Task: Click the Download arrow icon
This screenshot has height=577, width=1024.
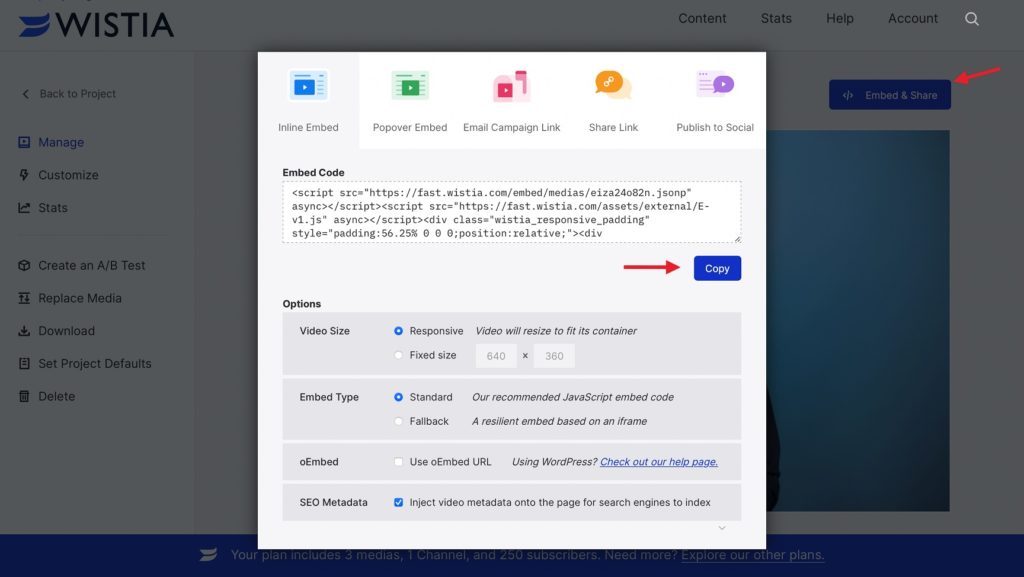Action: tap(24, 330)
